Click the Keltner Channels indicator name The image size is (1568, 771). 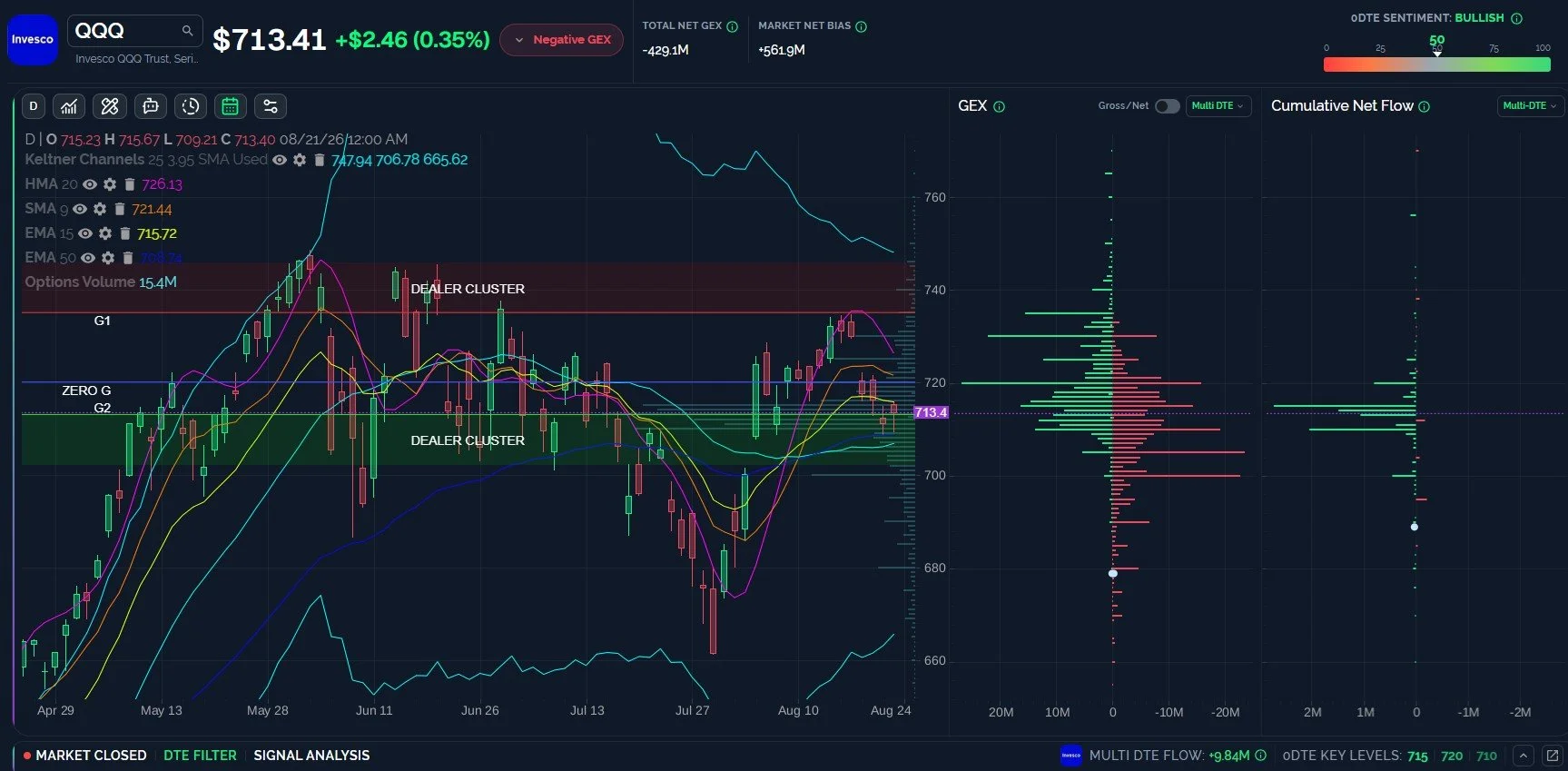84,160
